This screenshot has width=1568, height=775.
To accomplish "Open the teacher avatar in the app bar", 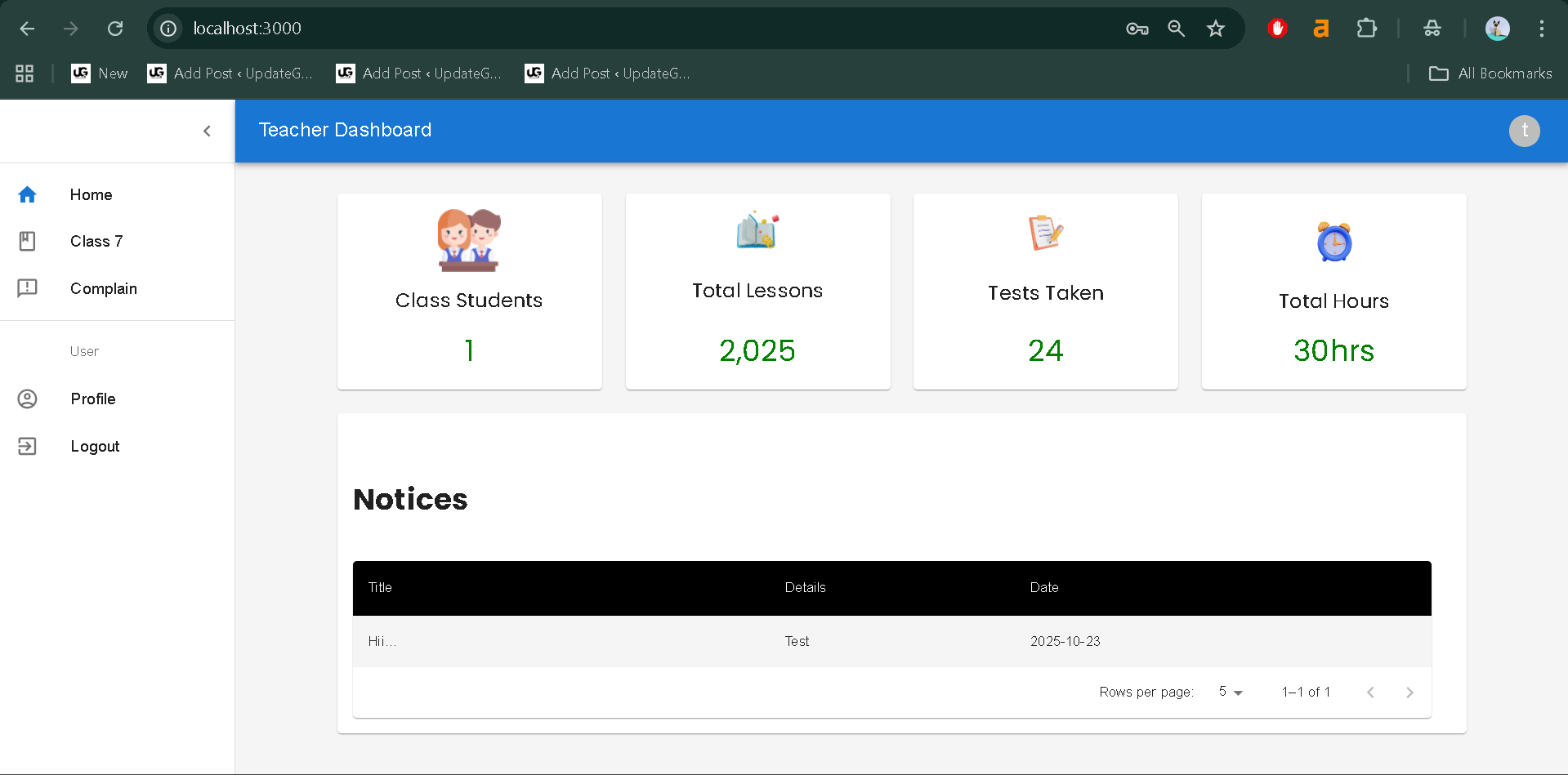I will [x=1524, y=131].
